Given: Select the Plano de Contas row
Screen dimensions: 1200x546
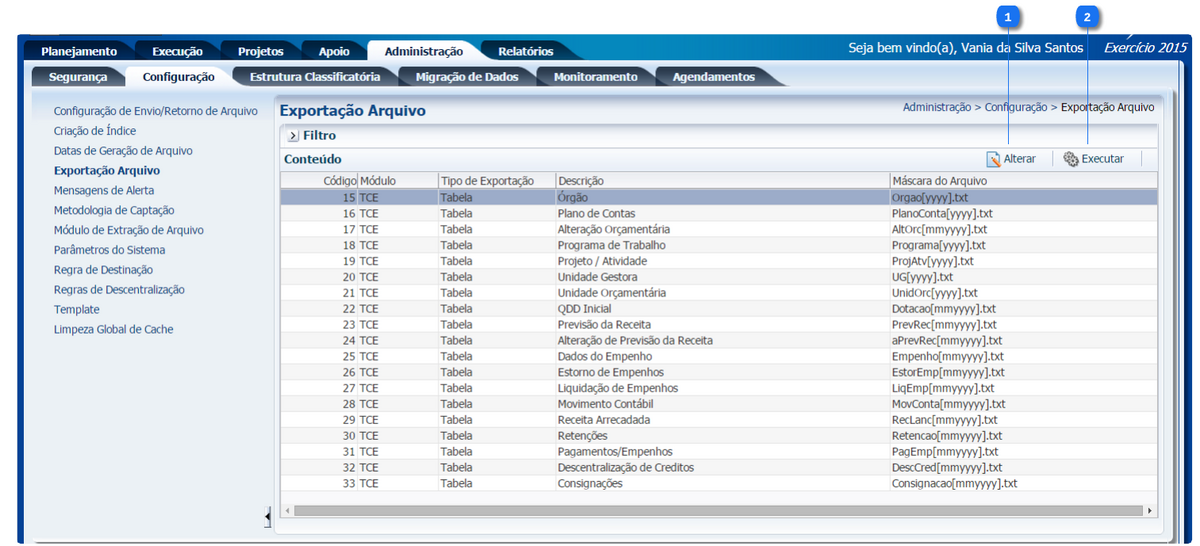Looking at the screenshot, I should [x=596, y=213].
